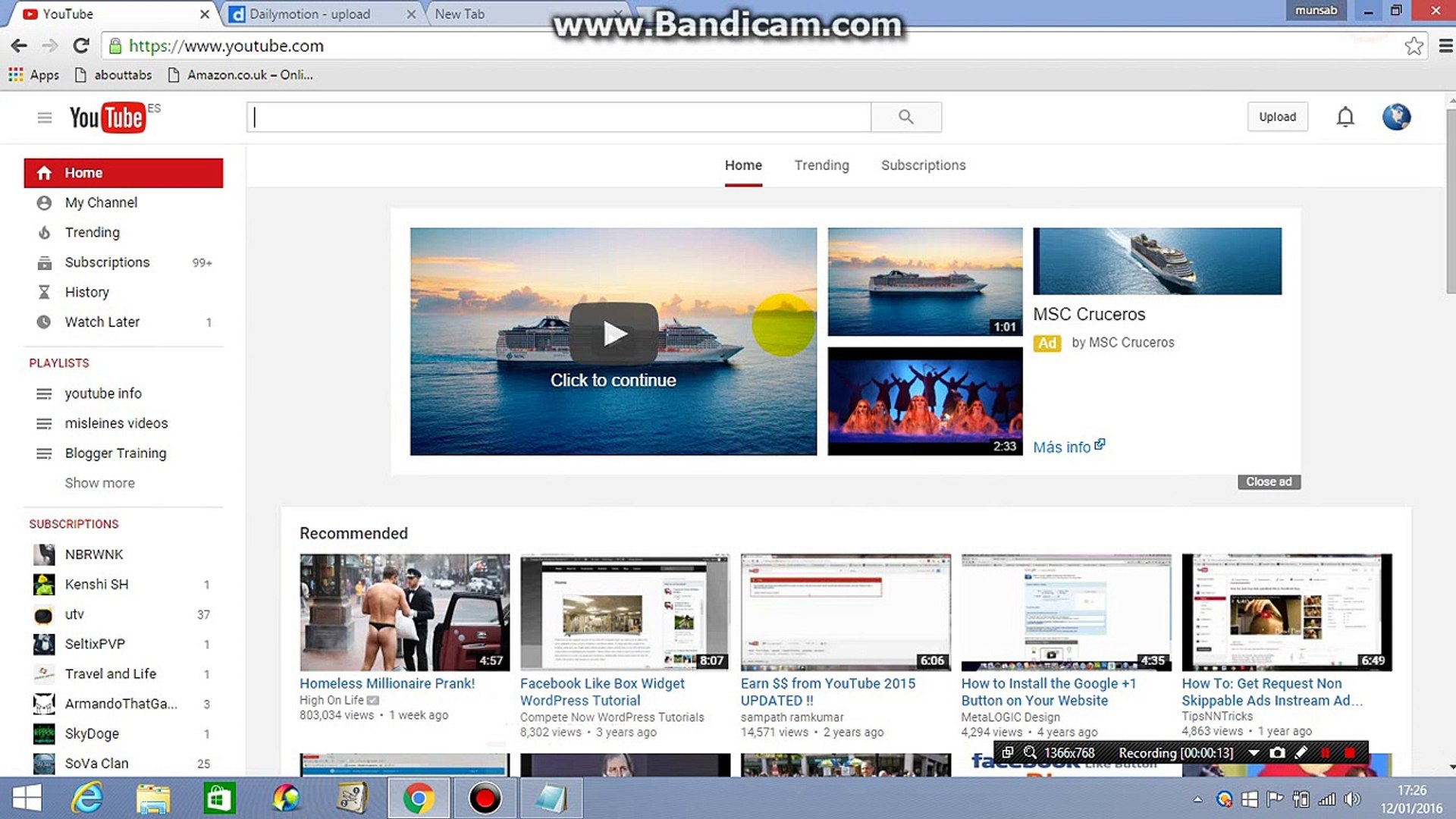Open Watch Later in sidebar
This screenshot has width=1456, height=819.
coord(102,322)
